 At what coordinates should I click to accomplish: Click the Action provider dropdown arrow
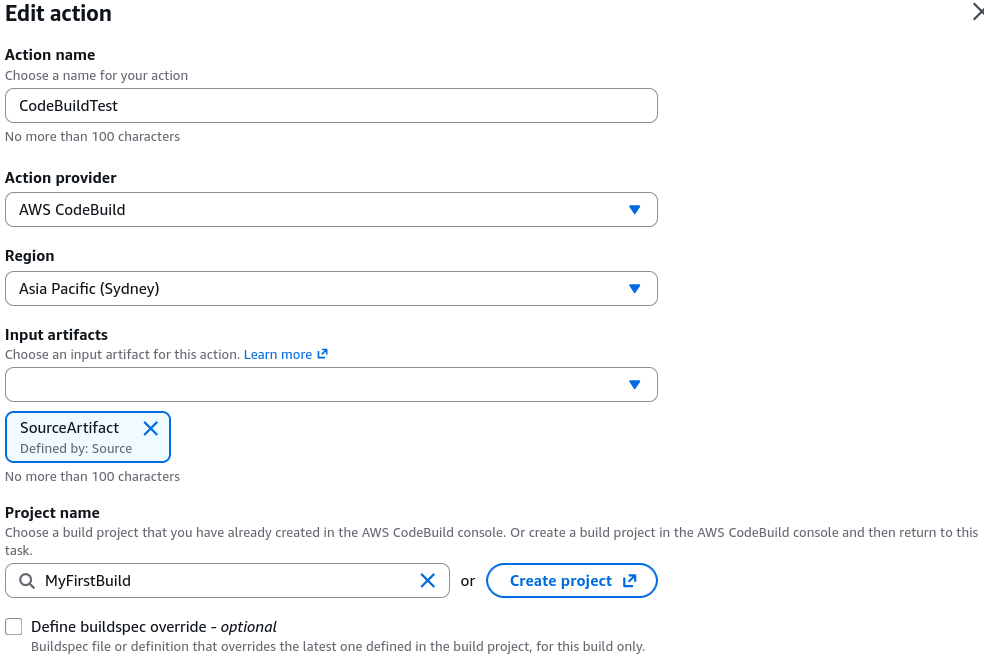634,210
